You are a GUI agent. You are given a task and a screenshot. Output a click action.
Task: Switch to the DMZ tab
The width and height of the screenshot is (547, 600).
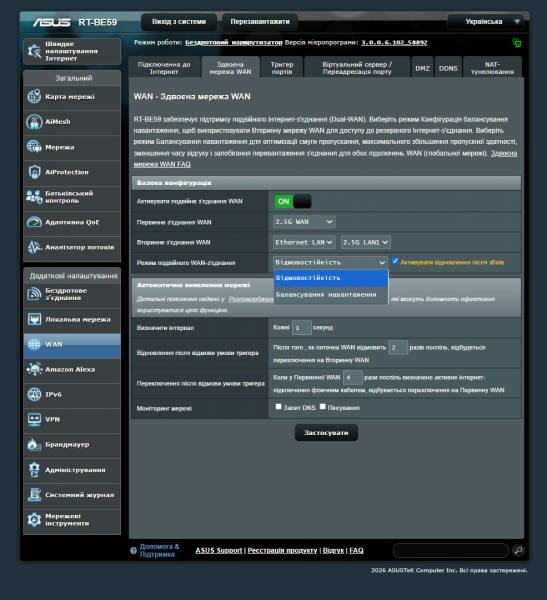pyautogui.click(x=423, y=68)
